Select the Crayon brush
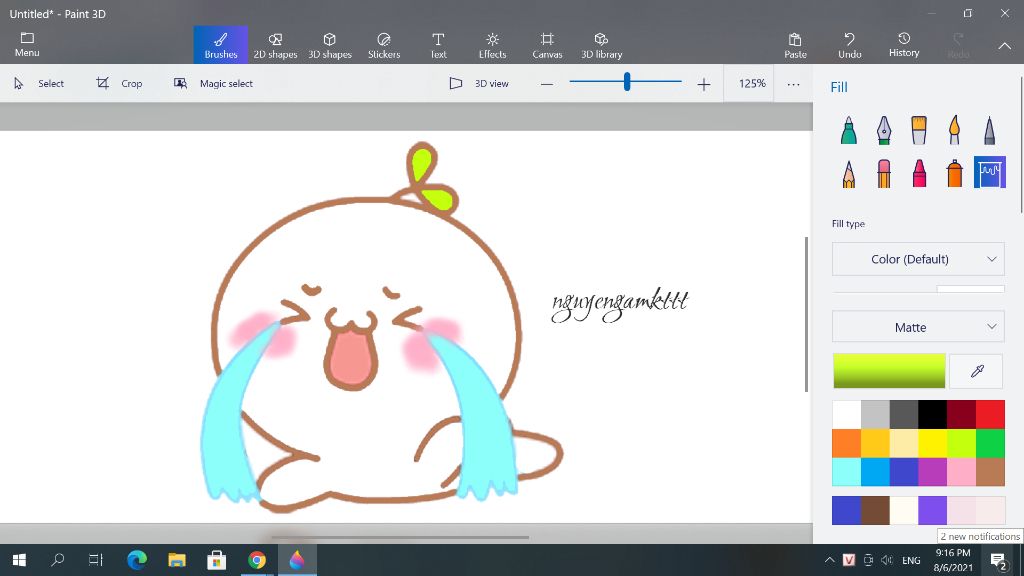The image size is (1024, 576). pyautogui.click(x=919, y=173)
